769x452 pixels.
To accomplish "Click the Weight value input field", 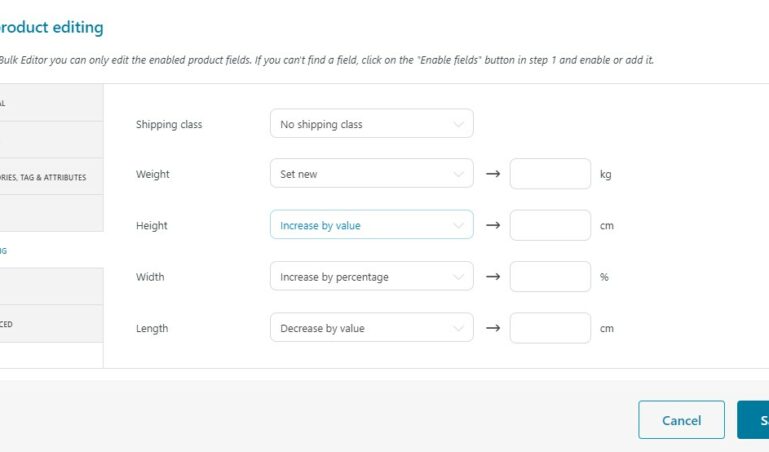I will (550, 174).
